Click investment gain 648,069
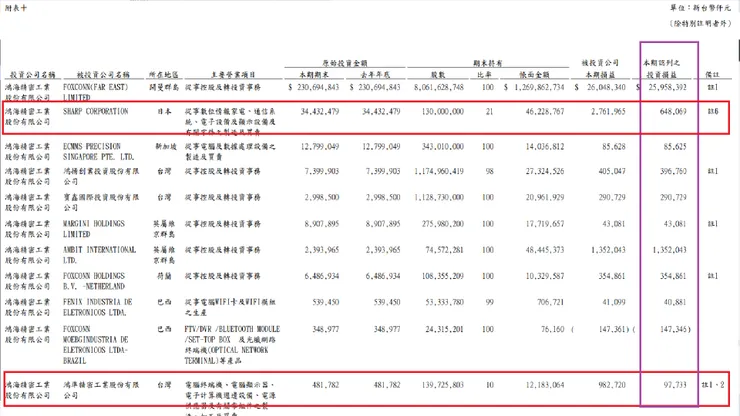This screenshot has height=416, width=740. (673, 111)
